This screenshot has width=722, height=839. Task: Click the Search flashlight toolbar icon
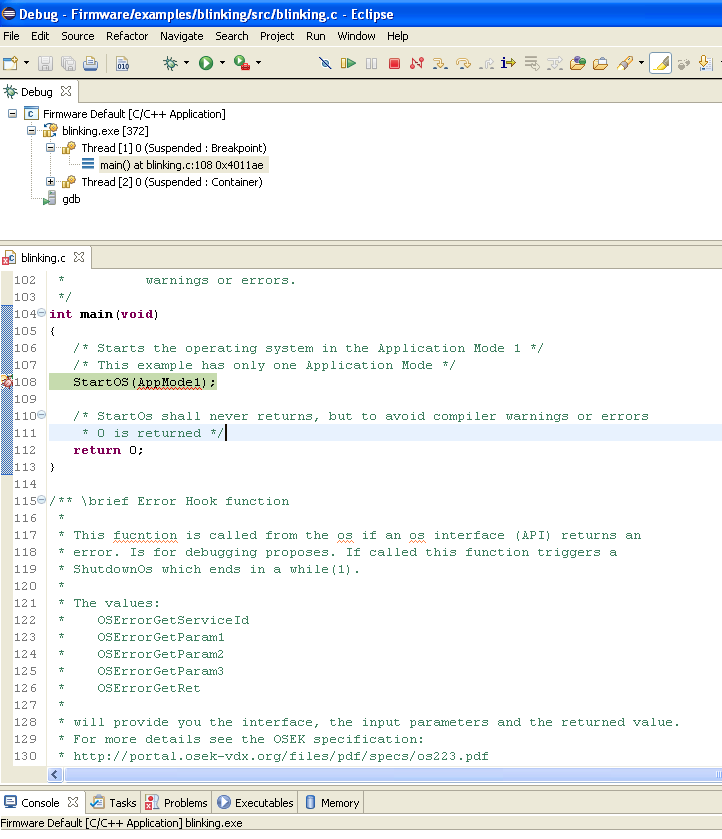click(x=625, y=64)
